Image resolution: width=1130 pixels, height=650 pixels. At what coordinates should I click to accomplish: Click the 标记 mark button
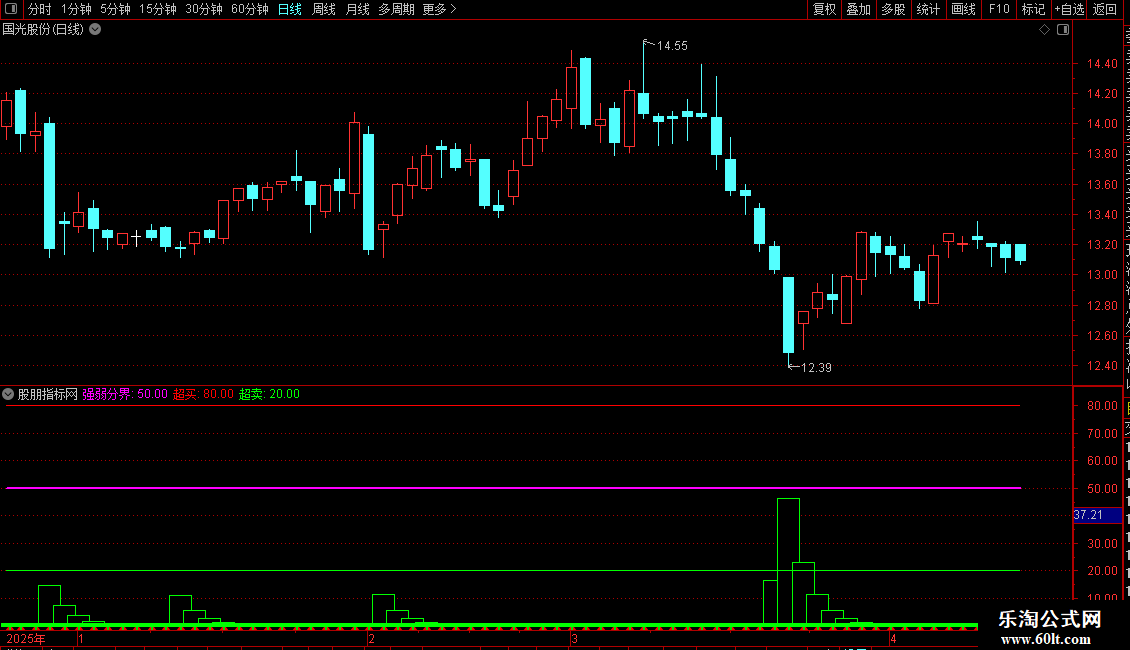click(x=1033, y=9)
